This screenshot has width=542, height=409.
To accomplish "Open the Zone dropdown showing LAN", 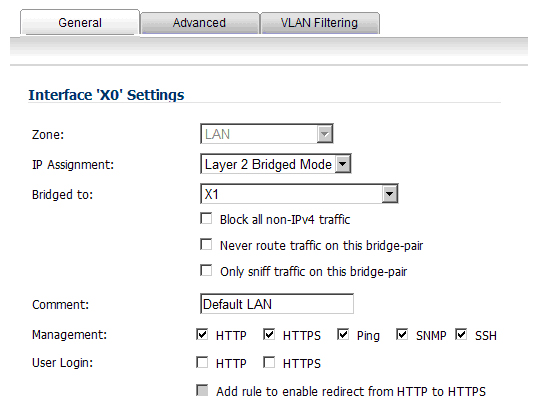I will [x=267, y=134].
